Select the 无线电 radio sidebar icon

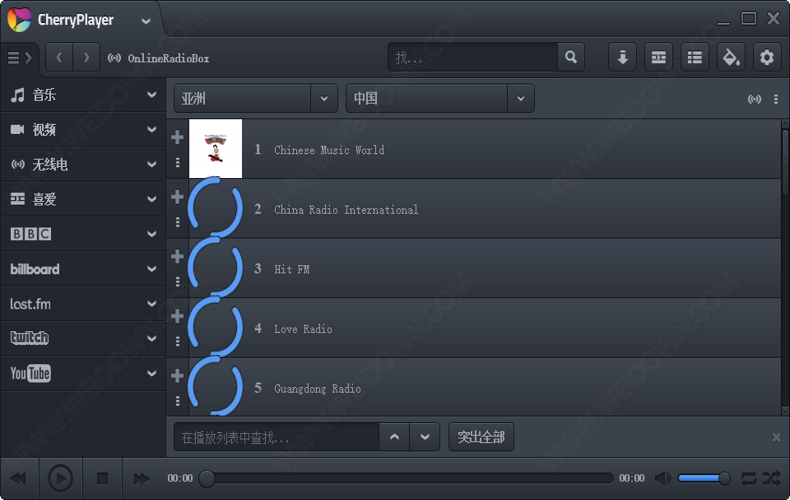point(18,164)
